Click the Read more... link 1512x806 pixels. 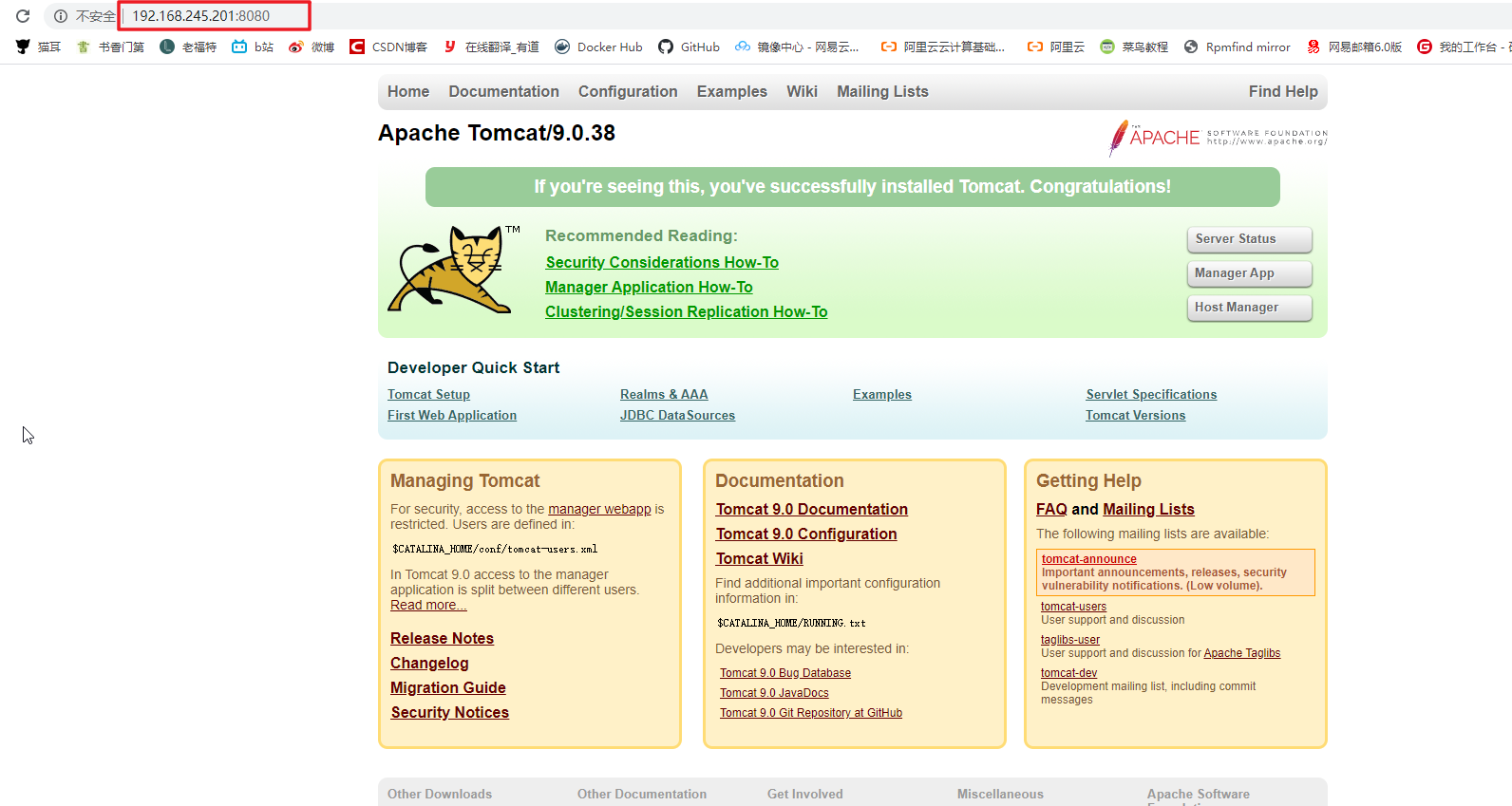pyautogui.click(x=428, y=605)
